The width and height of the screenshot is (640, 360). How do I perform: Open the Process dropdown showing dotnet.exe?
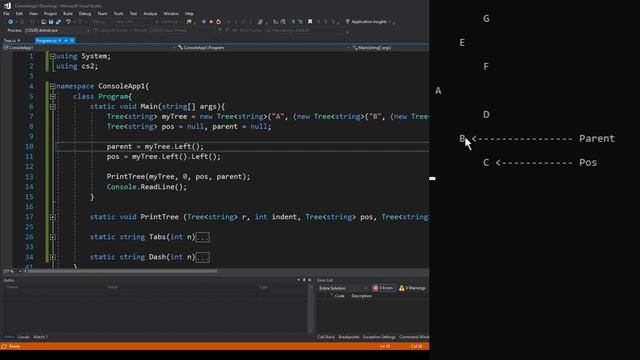pos(57,30)
